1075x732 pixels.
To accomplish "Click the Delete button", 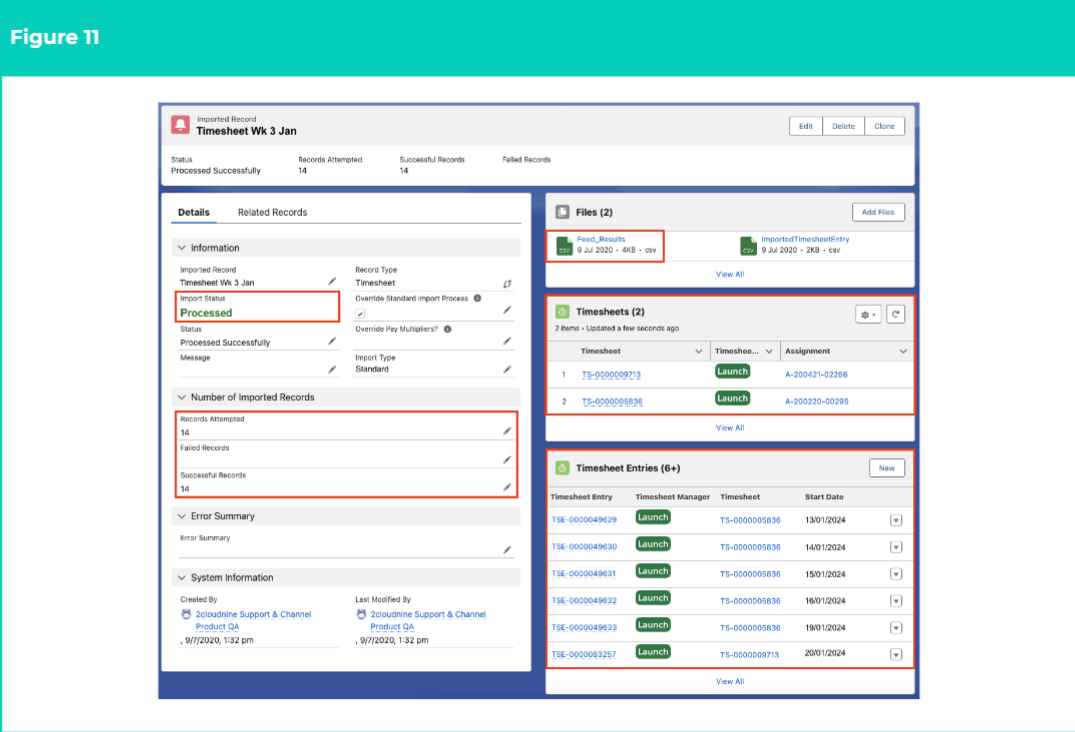I will pos(843,126).
